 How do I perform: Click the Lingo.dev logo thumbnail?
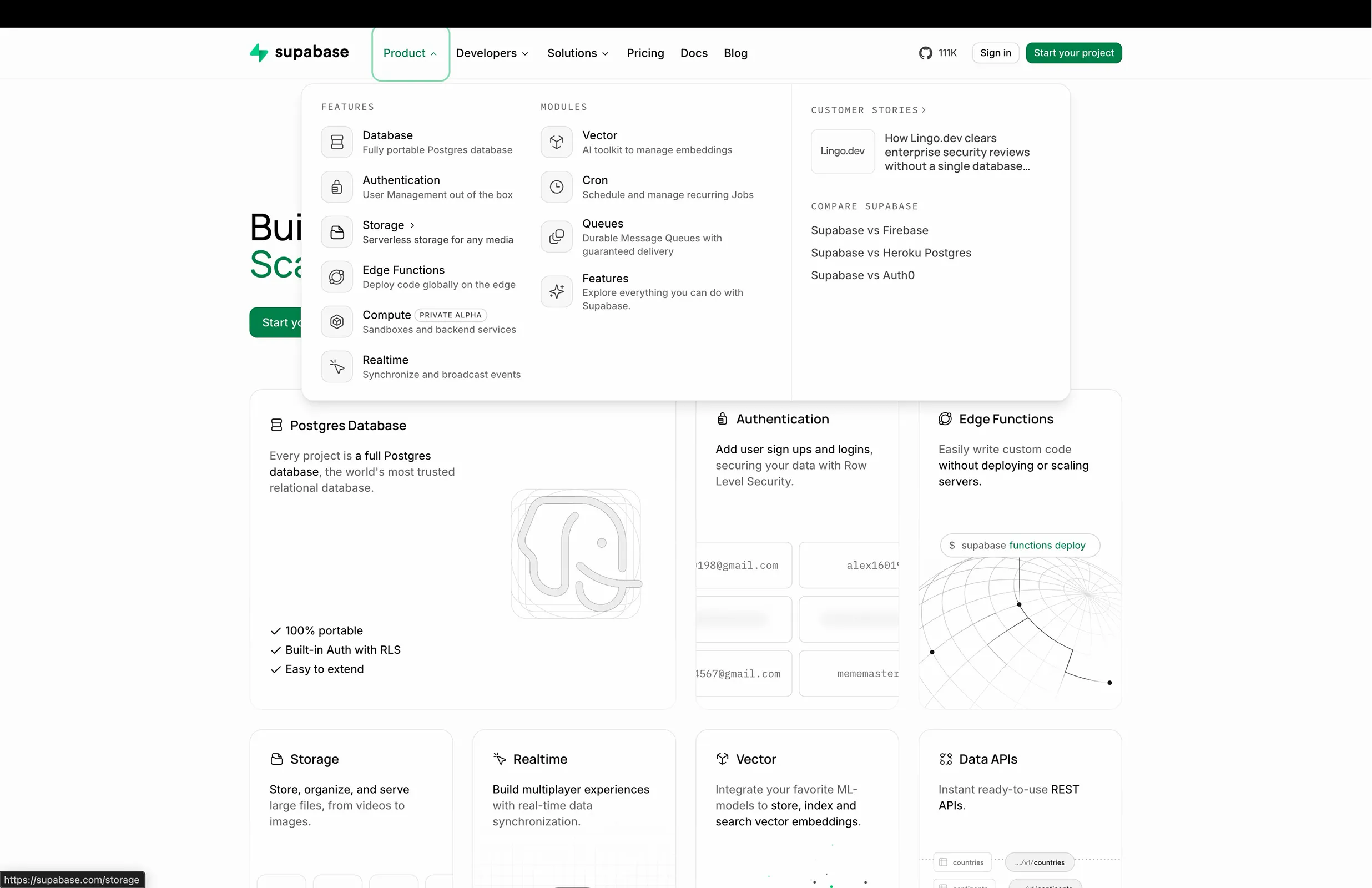pos(842,151)
